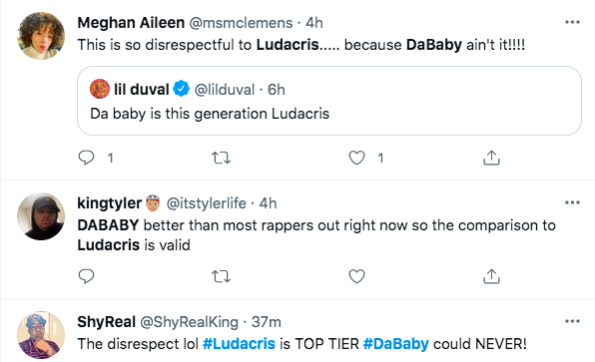This screenshot has width=595, height=362.
Task: View ShyReal's profile picture
Action: point(41,335)
